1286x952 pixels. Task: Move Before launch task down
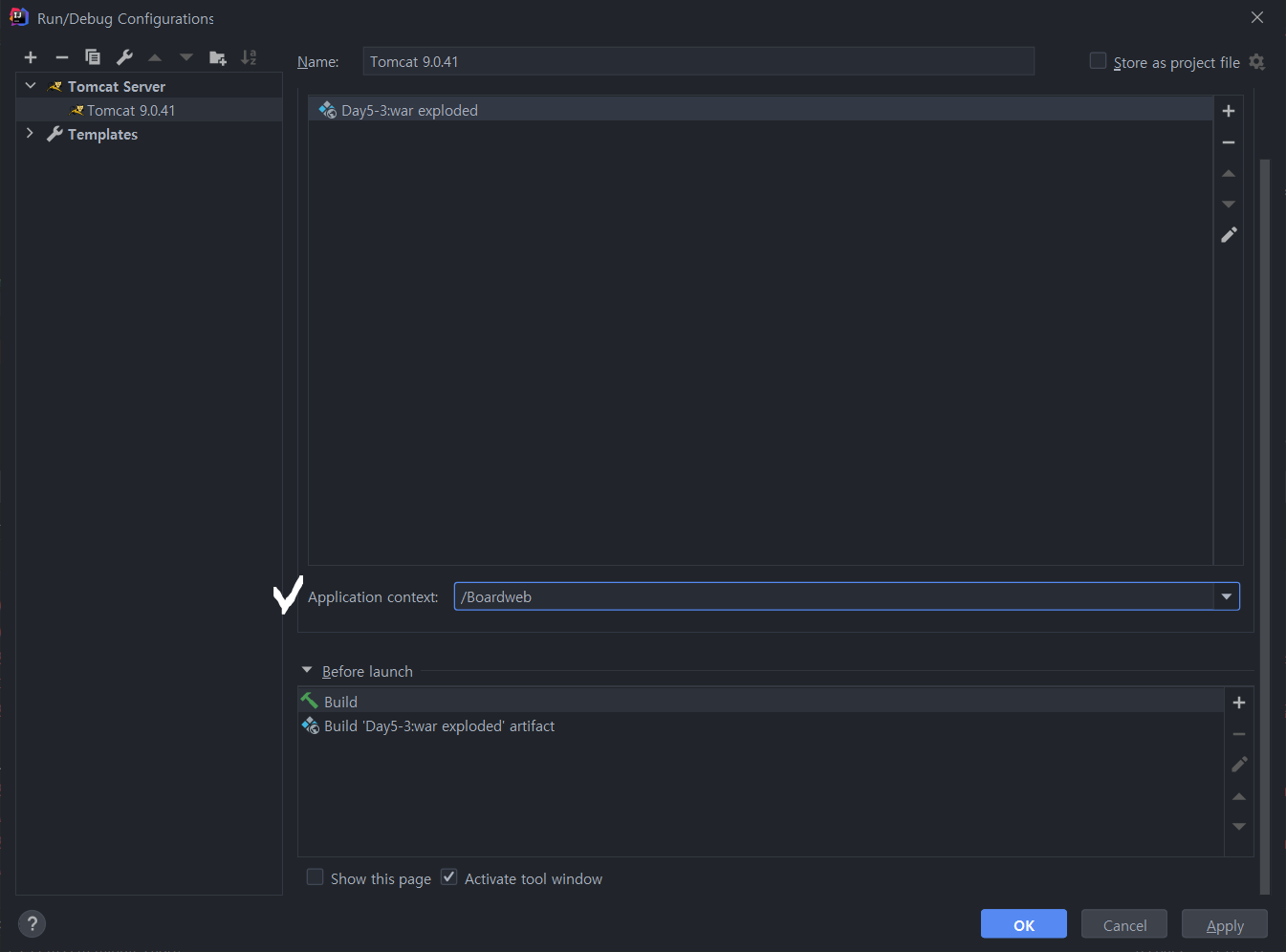coord(1239,826)
